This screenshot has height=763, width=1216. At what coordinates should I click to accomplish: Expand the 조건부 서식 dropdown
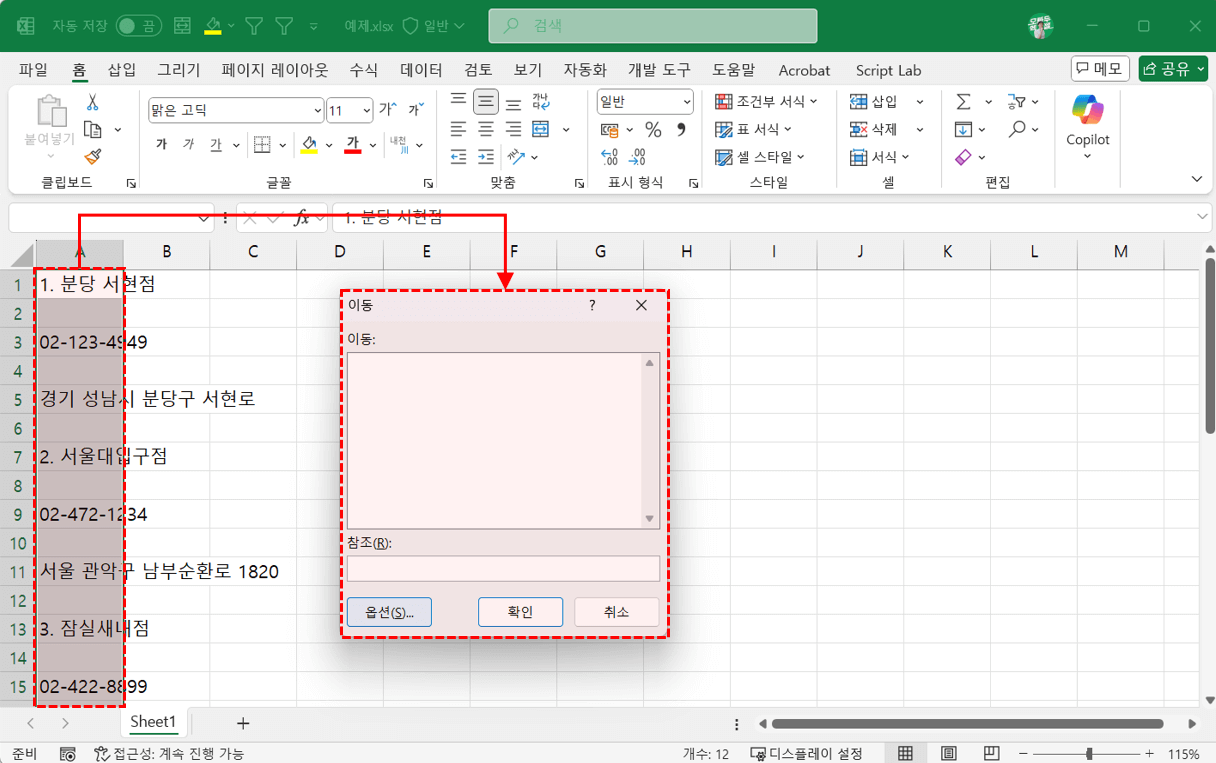[766, 102]
